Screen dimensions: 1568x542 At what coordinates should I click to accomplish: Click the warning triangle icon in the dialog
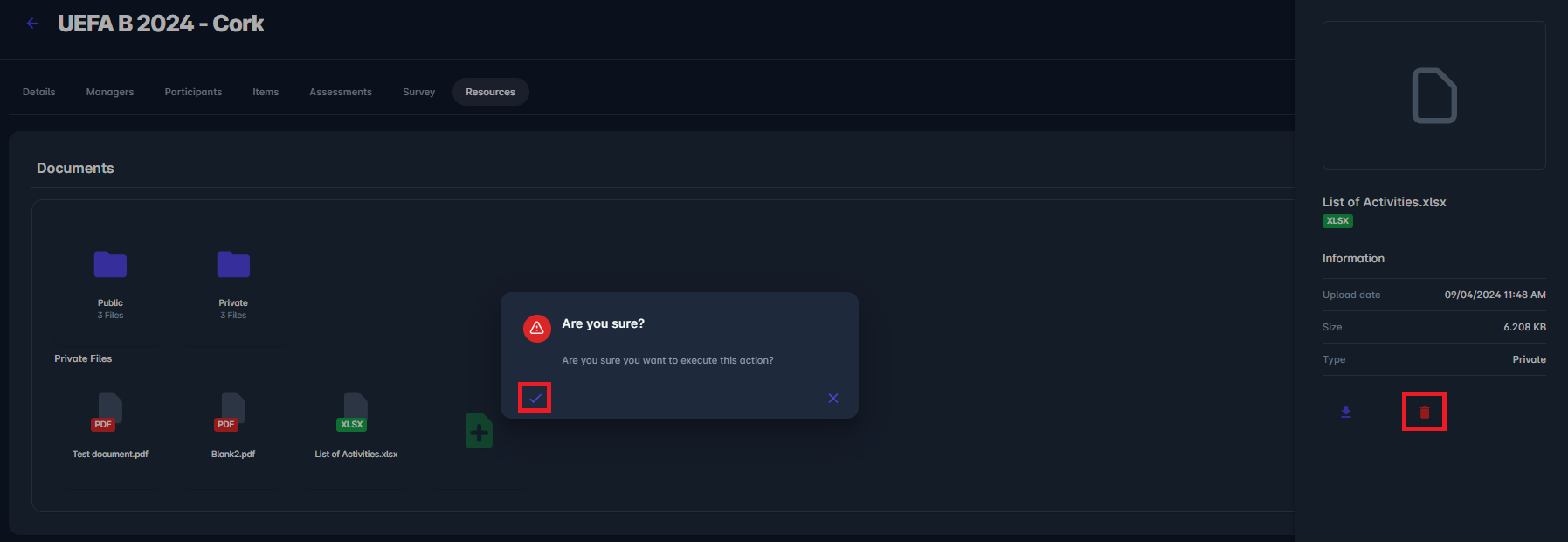pyautogui.click(x=537, y=328)
